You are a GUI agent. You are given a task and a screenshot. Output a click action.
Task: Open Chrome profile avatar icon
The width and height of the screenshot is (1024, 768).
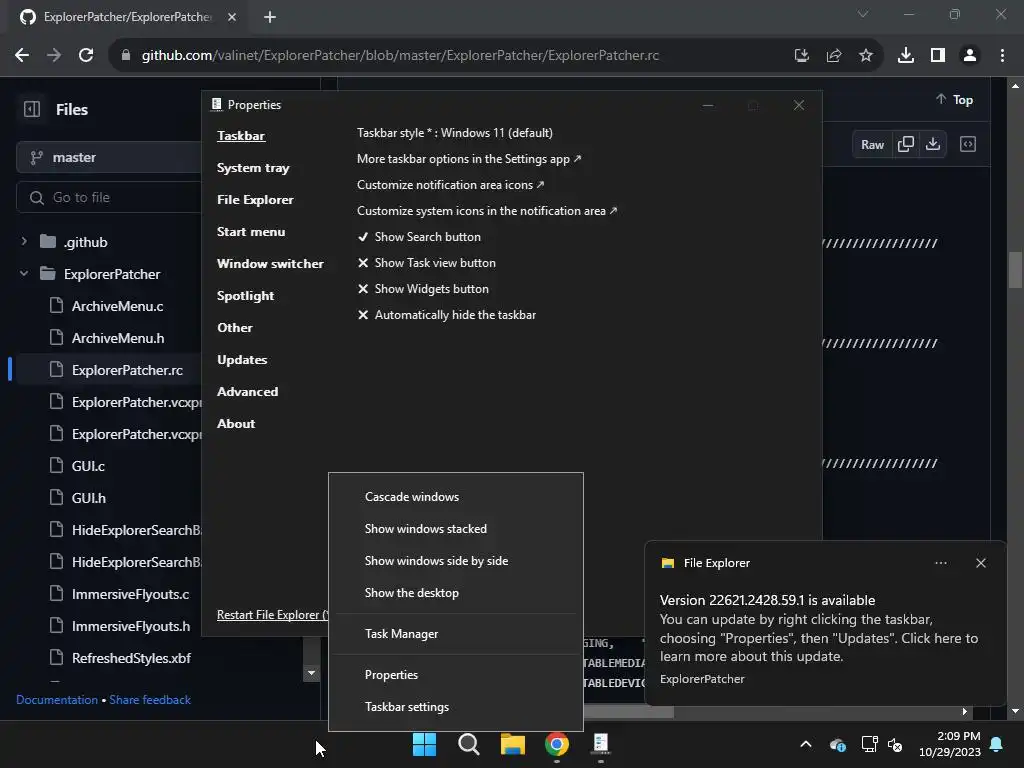coord(970,56)
